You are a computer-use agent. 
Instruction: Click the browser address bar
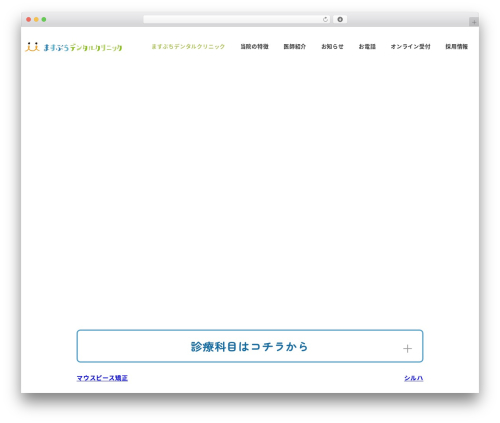(237, 20)
